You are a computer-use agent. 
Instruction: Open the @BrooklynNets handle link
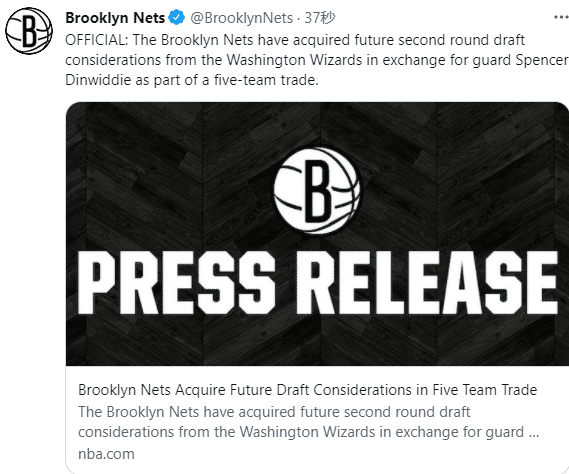coord(242,18)
